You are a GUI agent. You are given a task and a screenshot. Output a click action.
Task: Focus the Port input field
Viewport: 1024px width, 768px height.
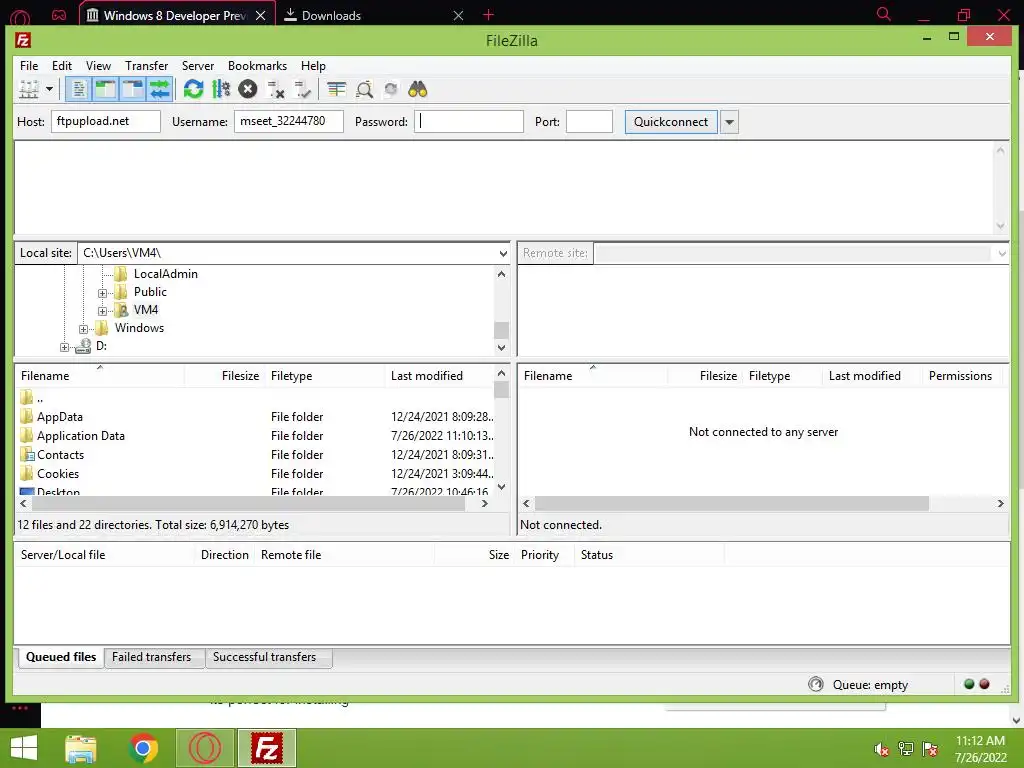(x=589, y=121)
